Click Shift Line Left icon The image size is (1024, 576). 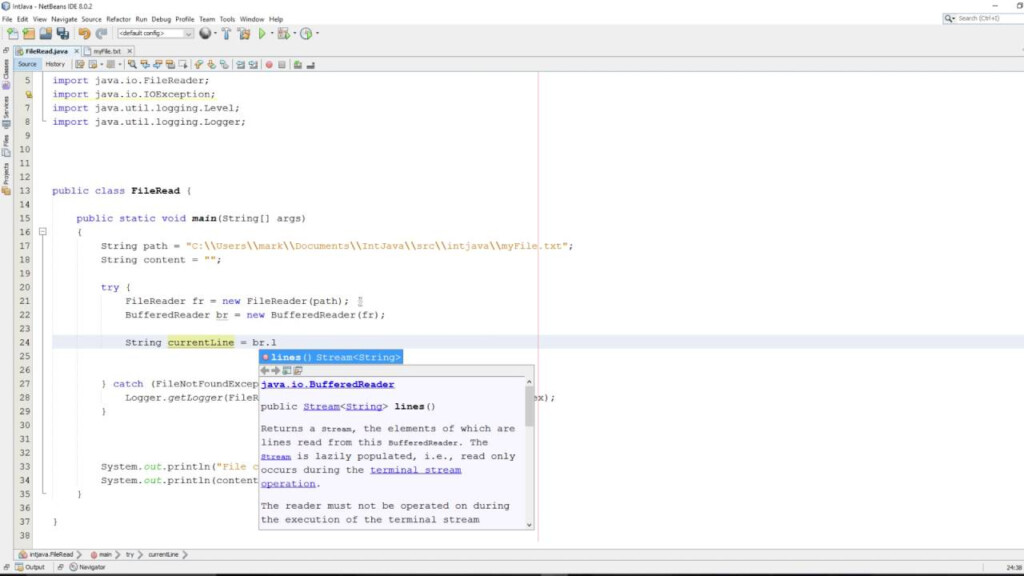[240, 65]
